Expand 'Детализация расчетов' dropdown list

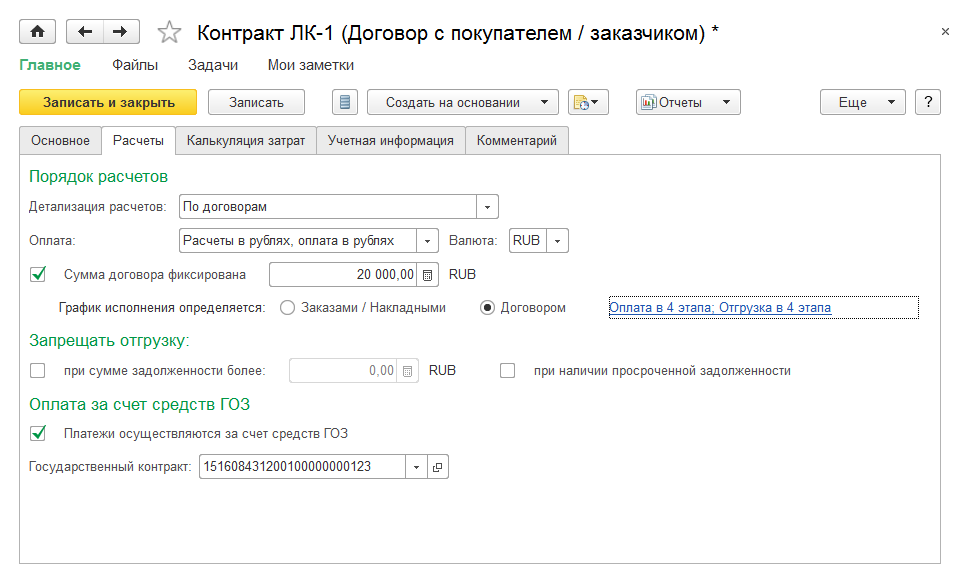pyautogui.click(x=487, y=207)
